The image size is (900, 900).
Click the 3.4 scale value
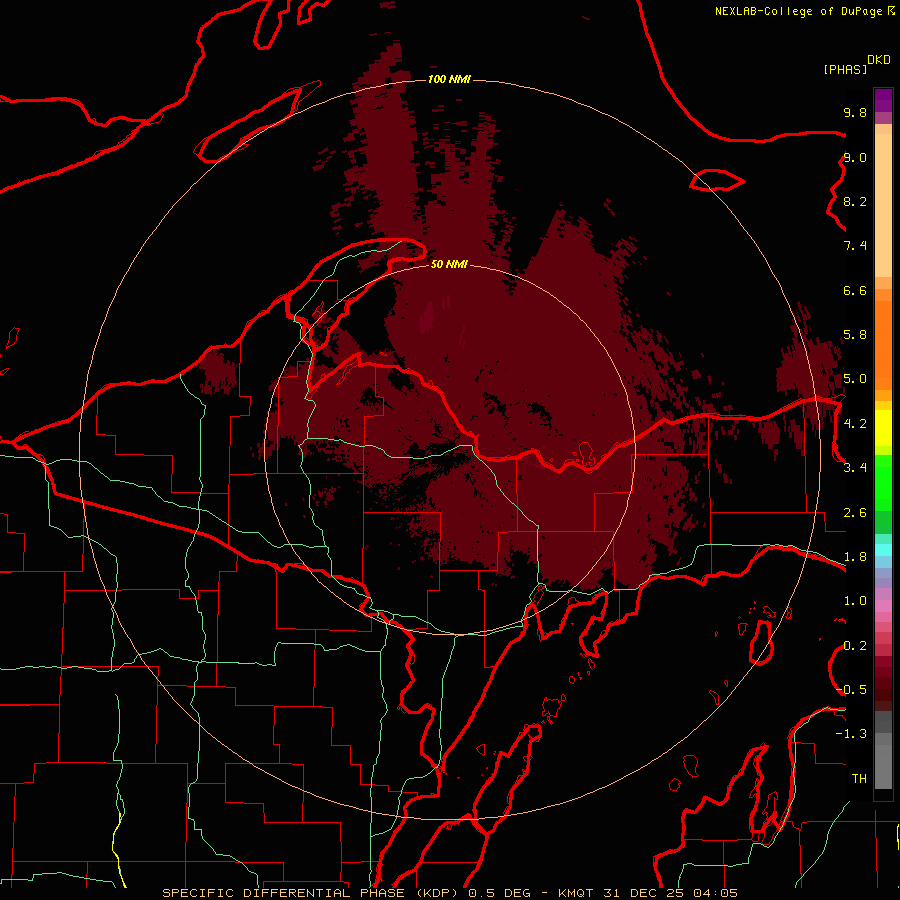point(855,468)
